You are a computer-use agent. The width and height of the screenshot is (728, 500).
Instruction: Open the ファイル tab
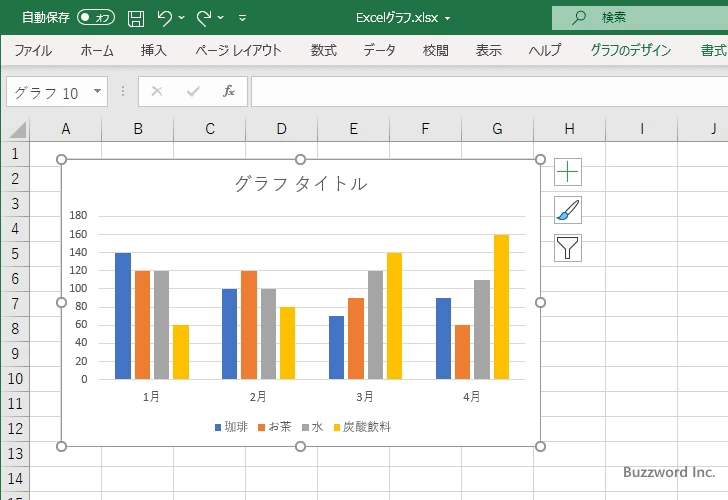tap(33, 50)
